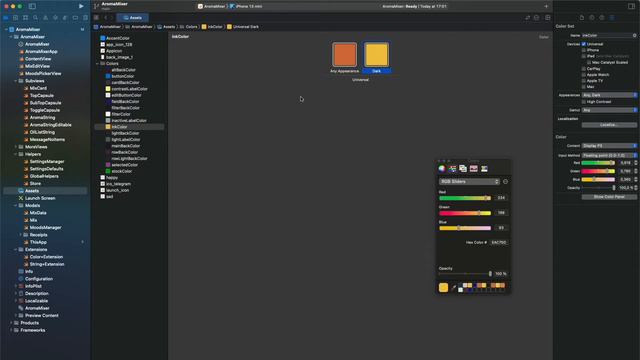Click the Localize button
Viewport: 640px width, 360px height.
(x=609, y=125)
